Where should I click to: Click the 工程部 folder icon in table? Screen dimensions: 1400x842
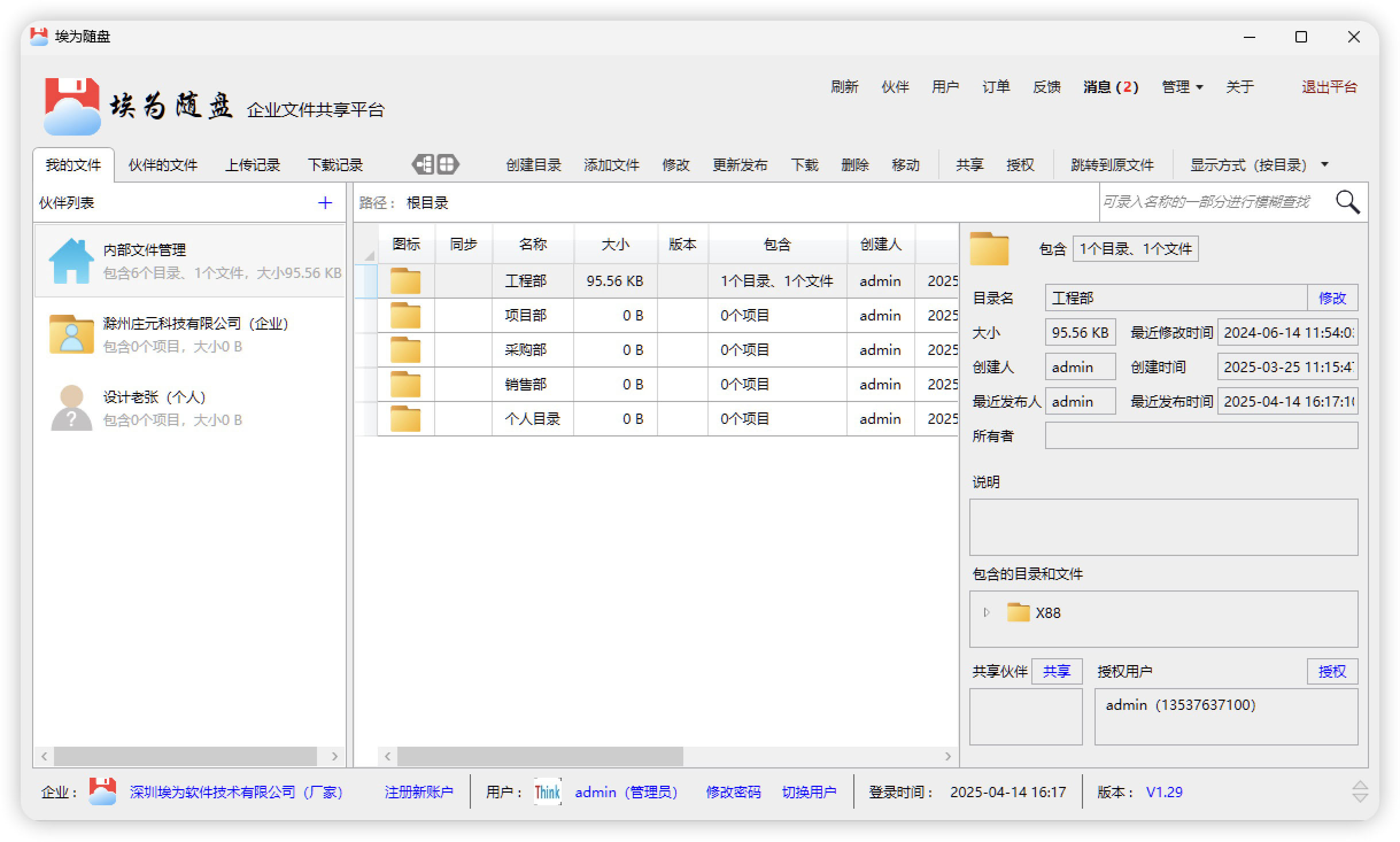click(x=405, y=281)
